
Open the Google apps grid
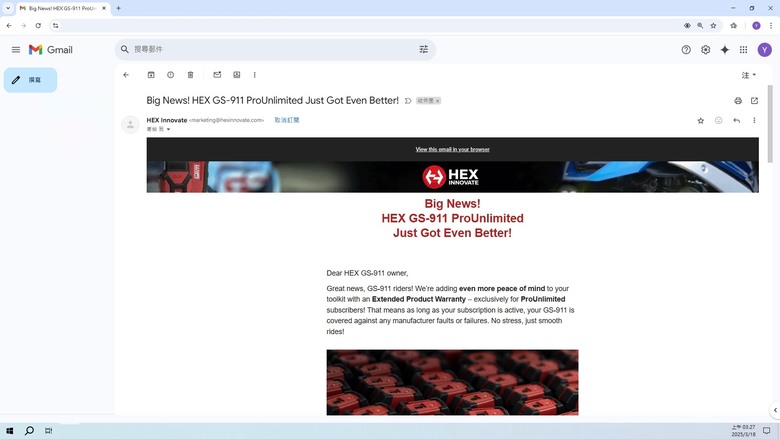pos(743,50)
